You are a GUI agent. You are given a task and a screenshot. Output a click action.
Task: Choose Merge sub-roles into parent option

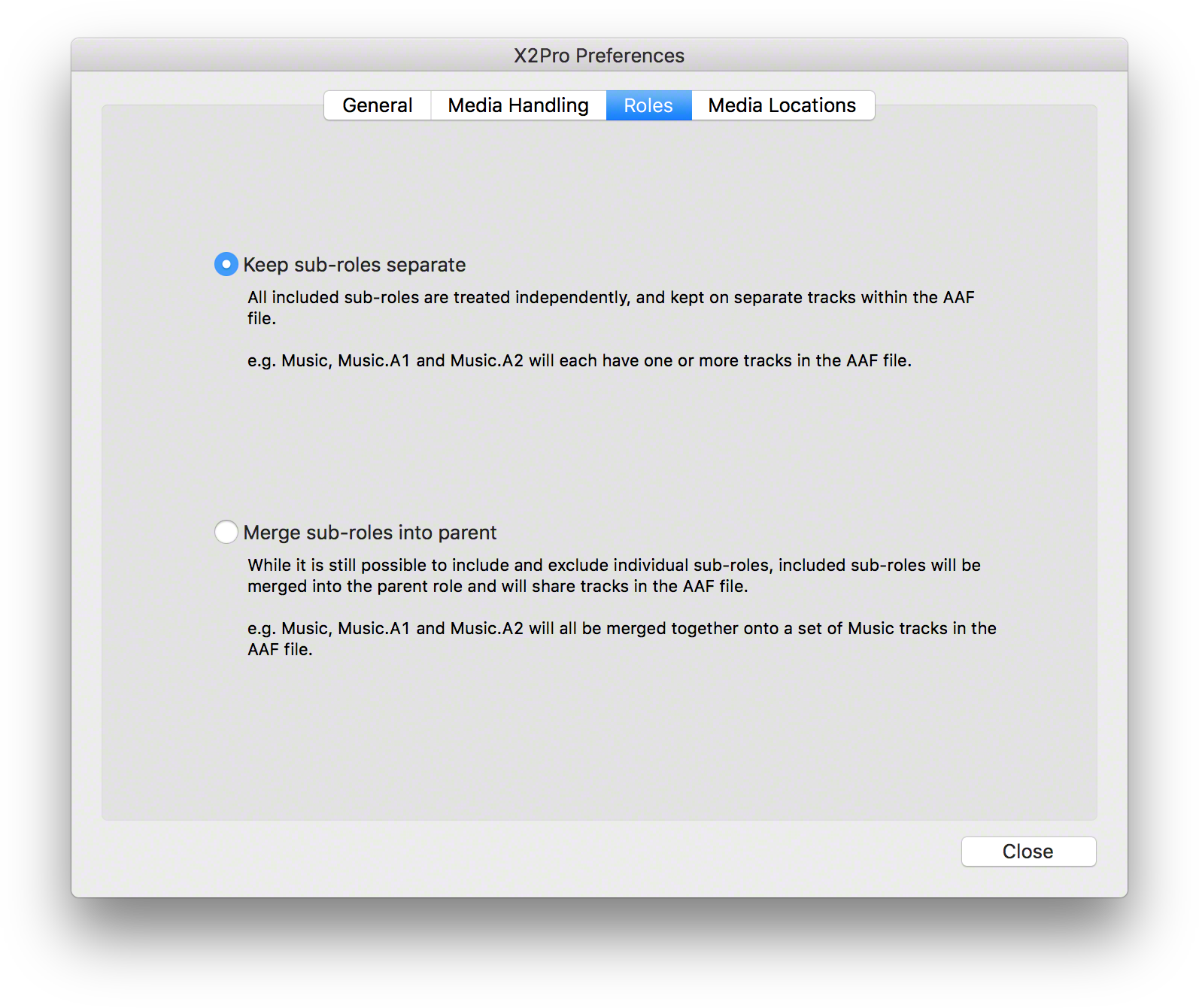pos(226,532)
